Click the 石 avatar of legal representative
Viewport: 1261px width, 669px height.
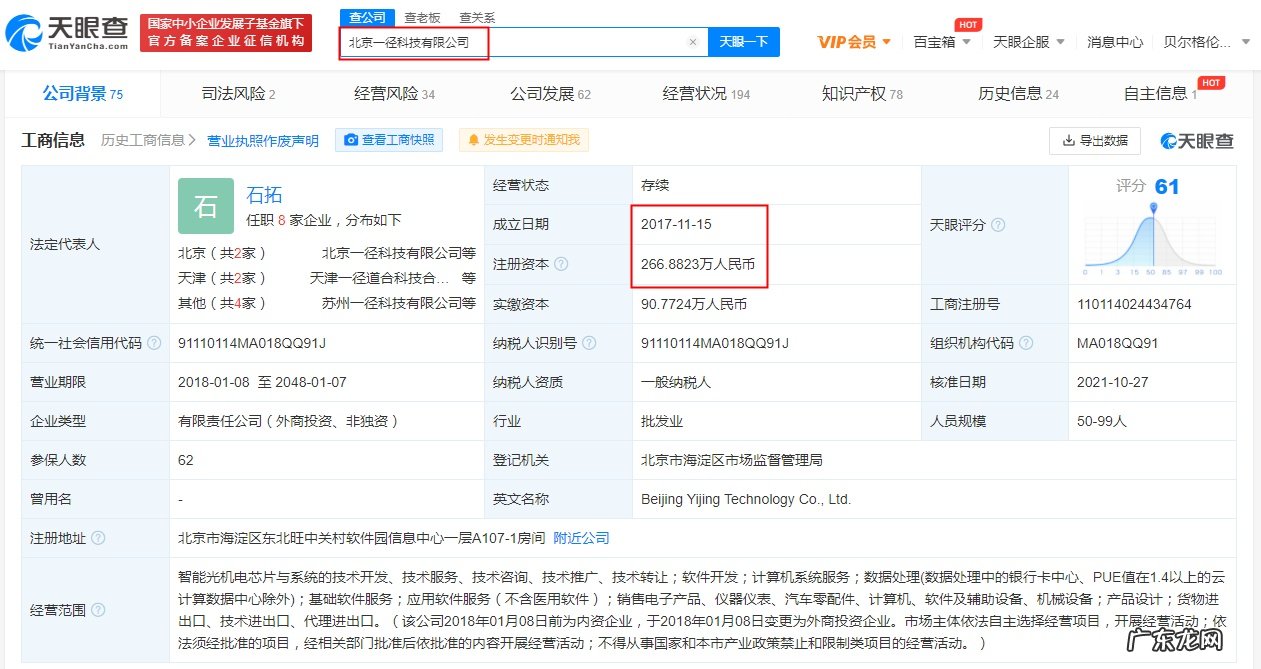(205, 206)
